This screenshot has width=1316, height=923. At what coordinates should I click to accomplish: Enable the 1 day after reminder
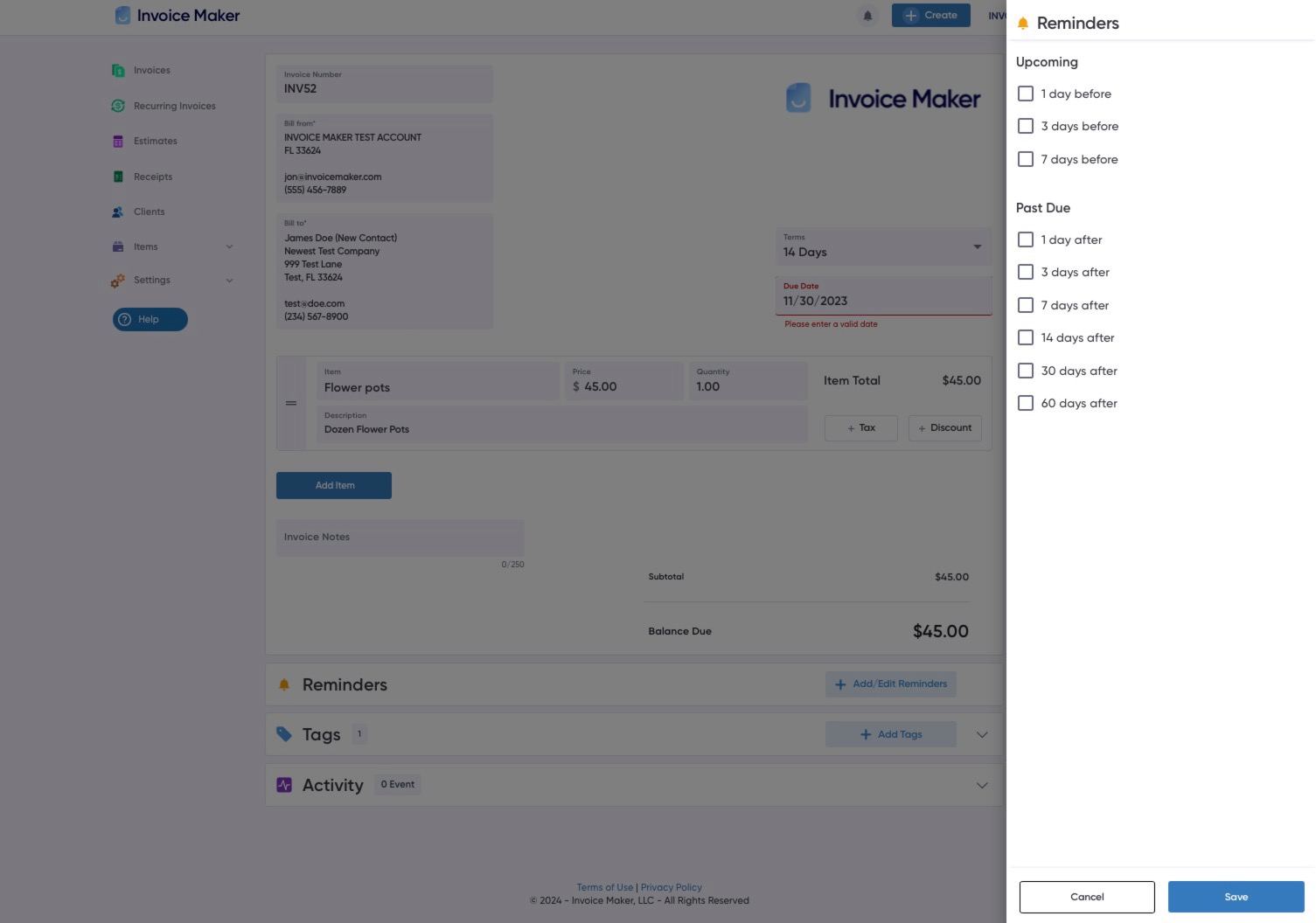pyautogui.click(x=1026, y=239)
